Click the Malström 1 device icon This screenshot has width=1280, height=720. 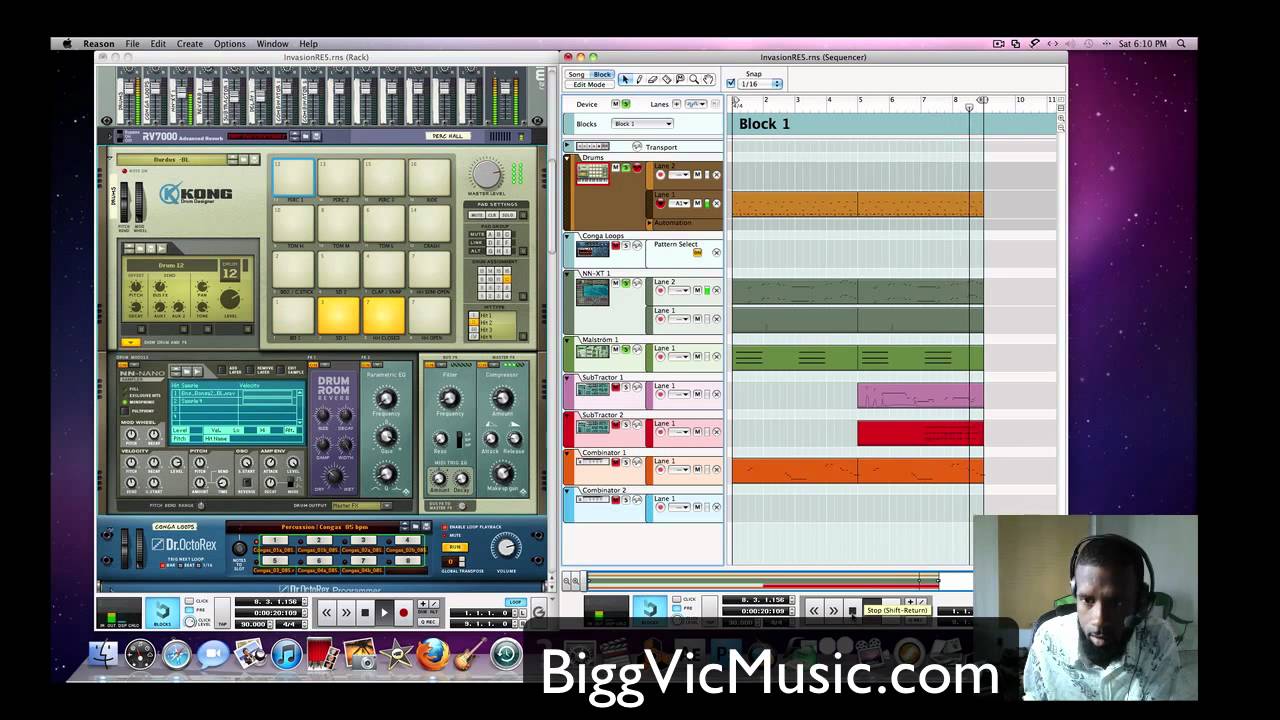[x=592, y=351]
